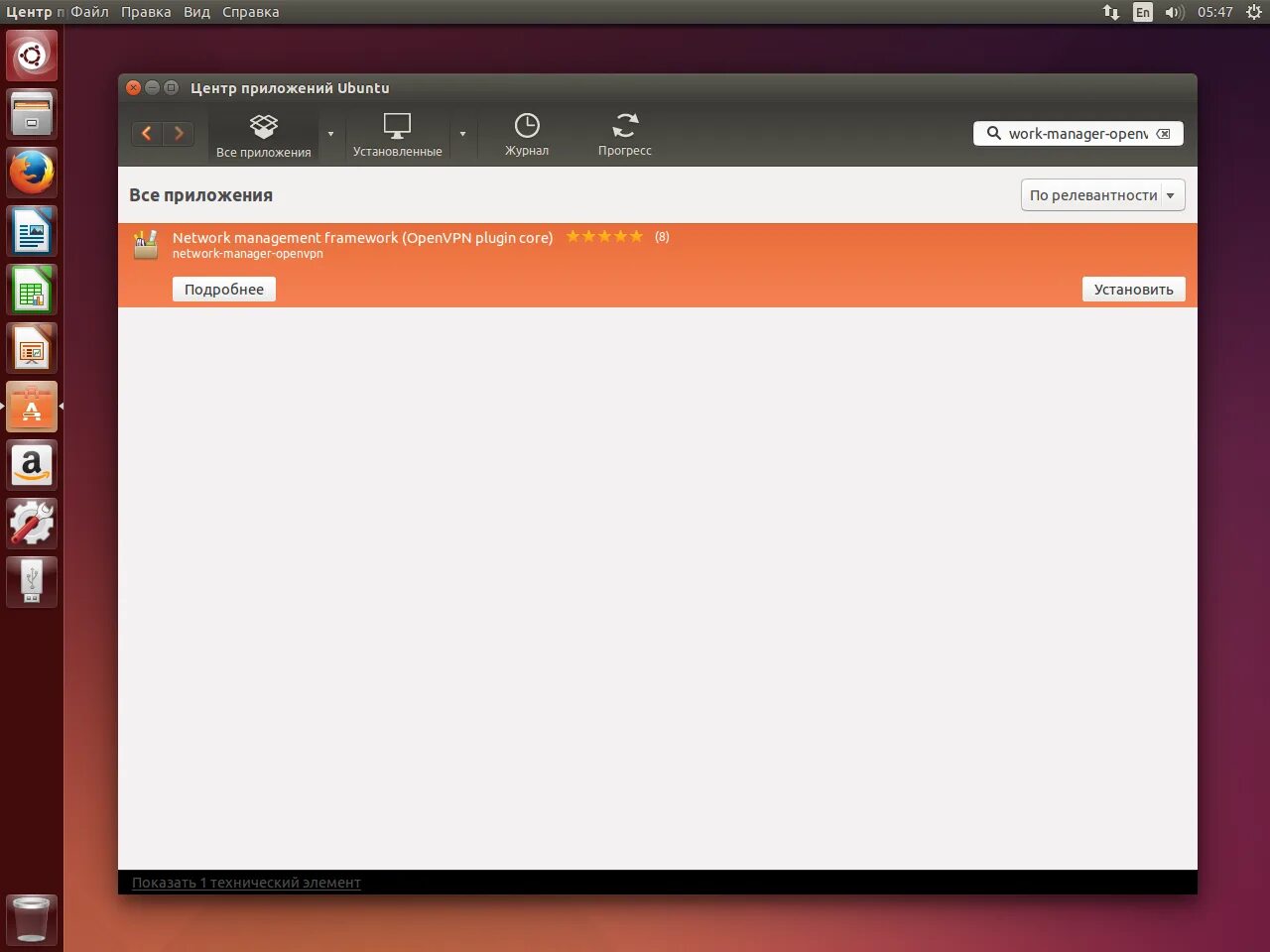1270x952 pixels.
Task: Launch the Files manager from the launcher
Action: 32,114
